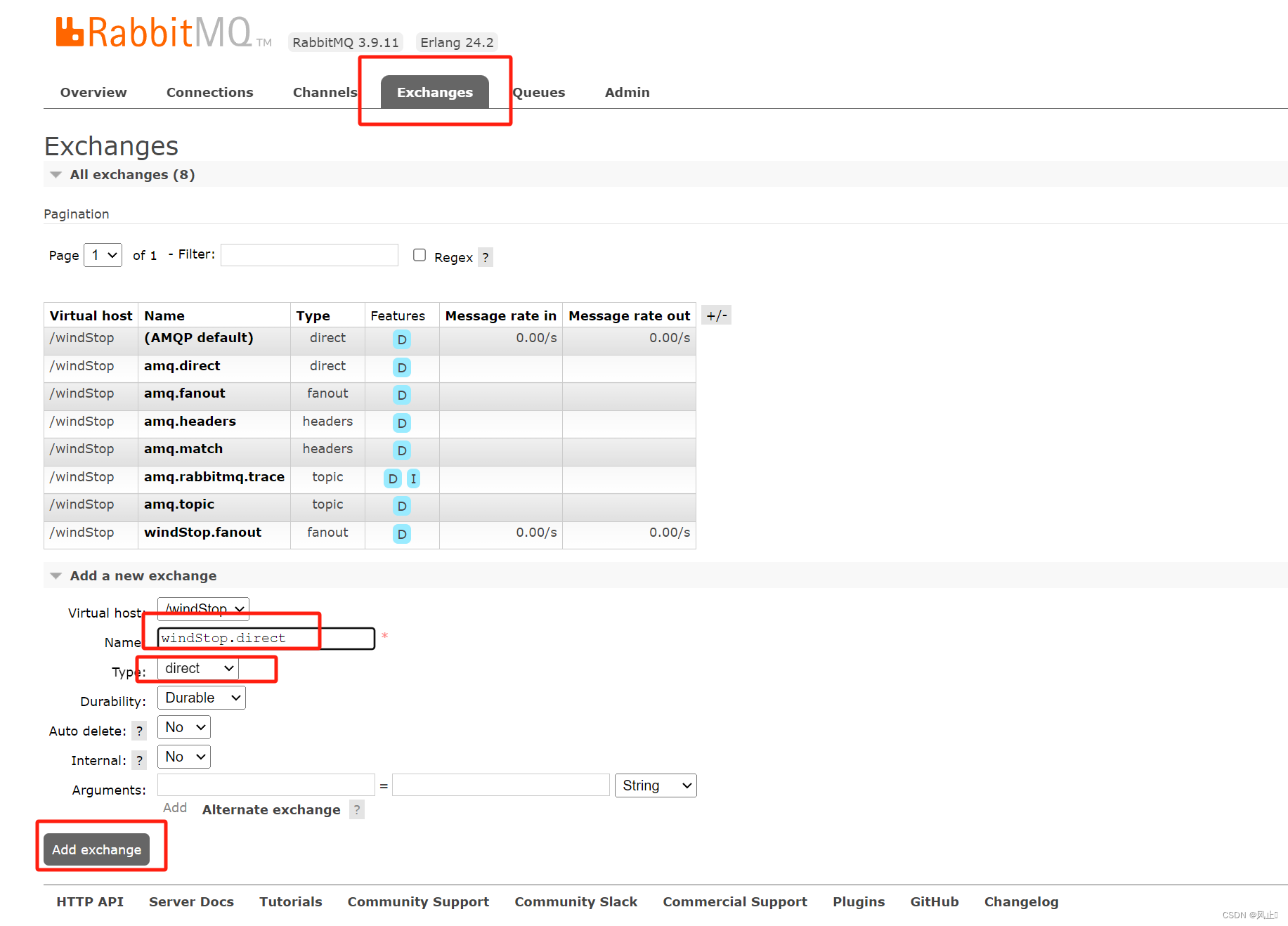
Task: Open the Server Docs footer link
Action: tap(191, 901)
